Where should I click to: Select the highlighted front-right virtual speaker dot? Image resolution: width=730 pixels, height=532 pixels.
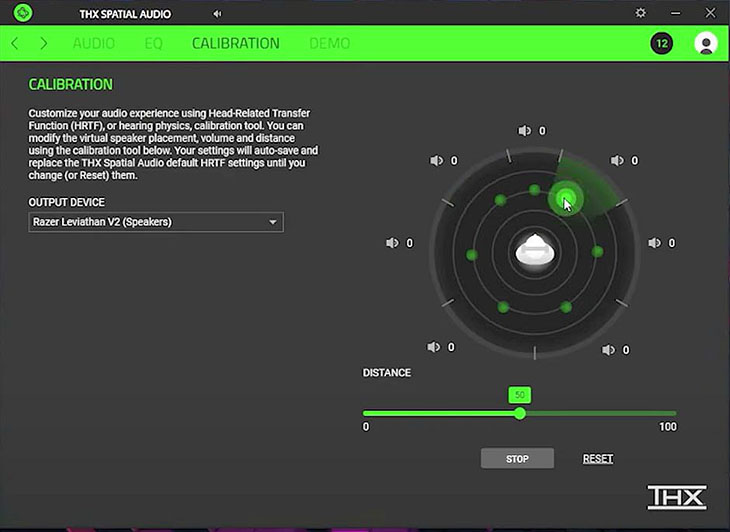tap(566, 198)
